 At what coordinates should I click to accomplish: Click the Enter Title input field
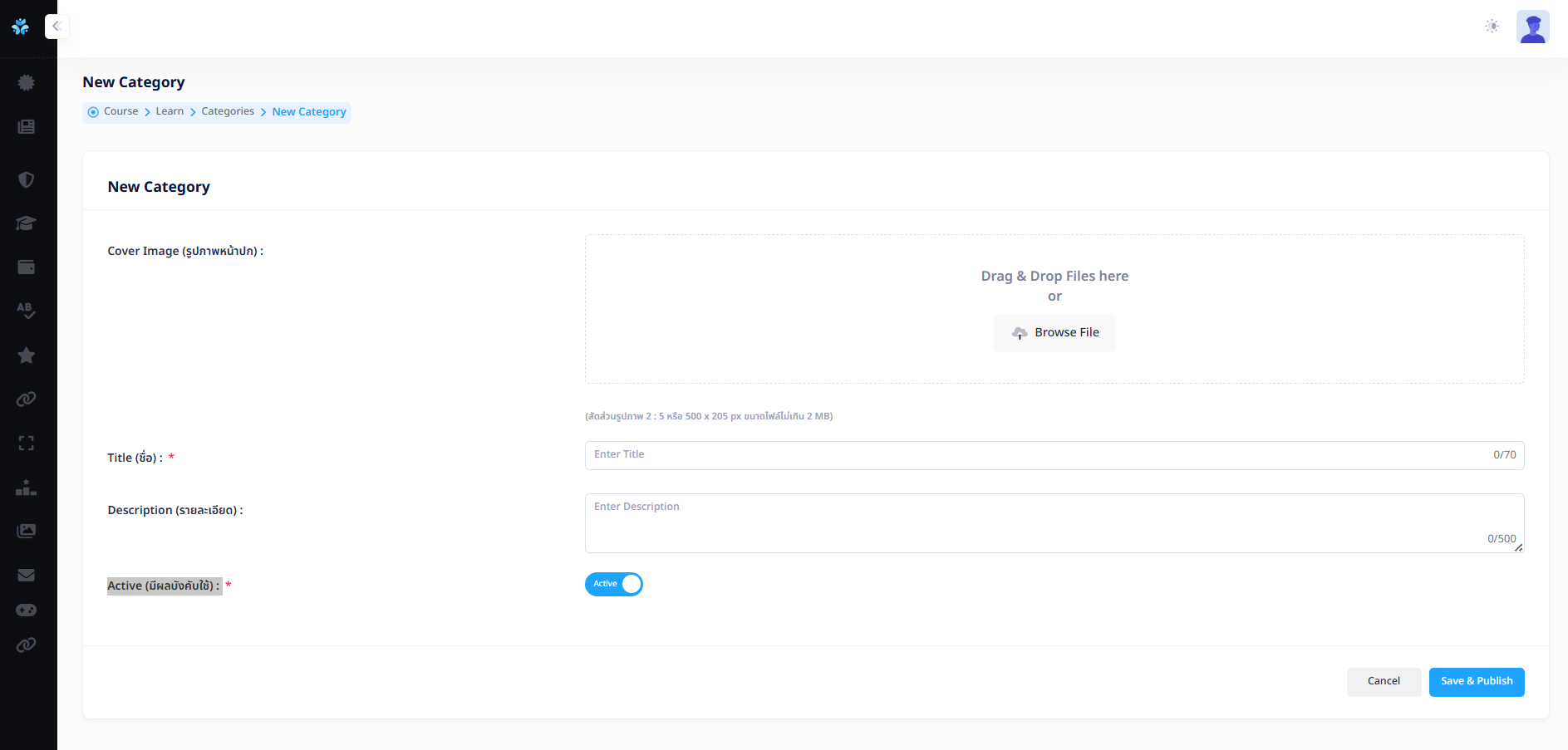click(x=1039, y=455)
